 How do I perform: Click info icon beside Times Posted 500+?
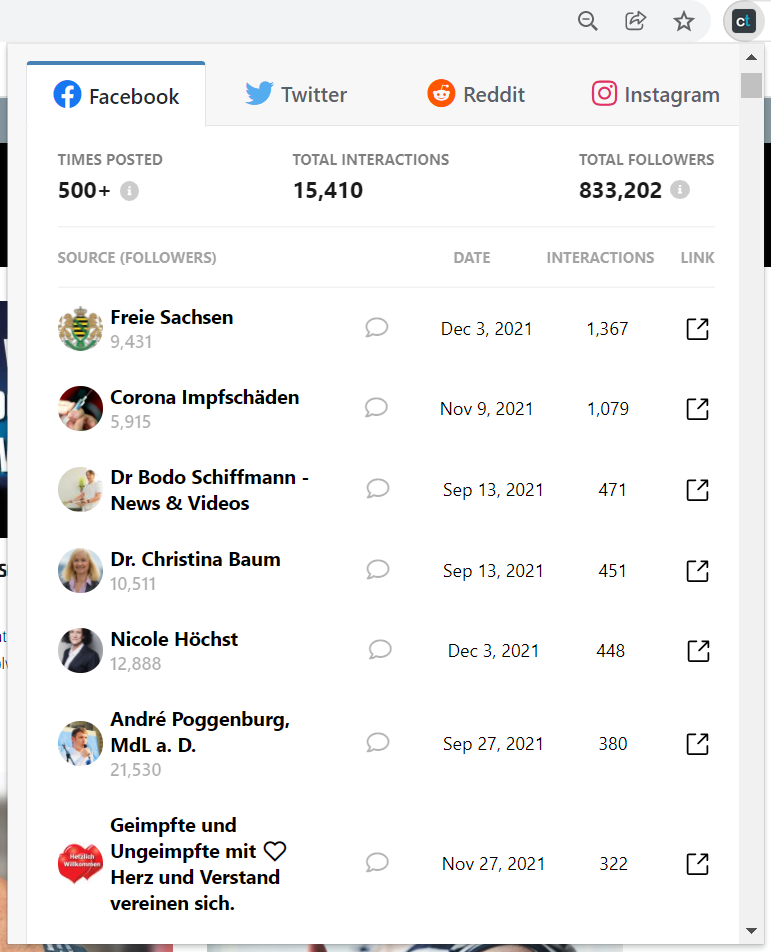click(x=129, y=190)
